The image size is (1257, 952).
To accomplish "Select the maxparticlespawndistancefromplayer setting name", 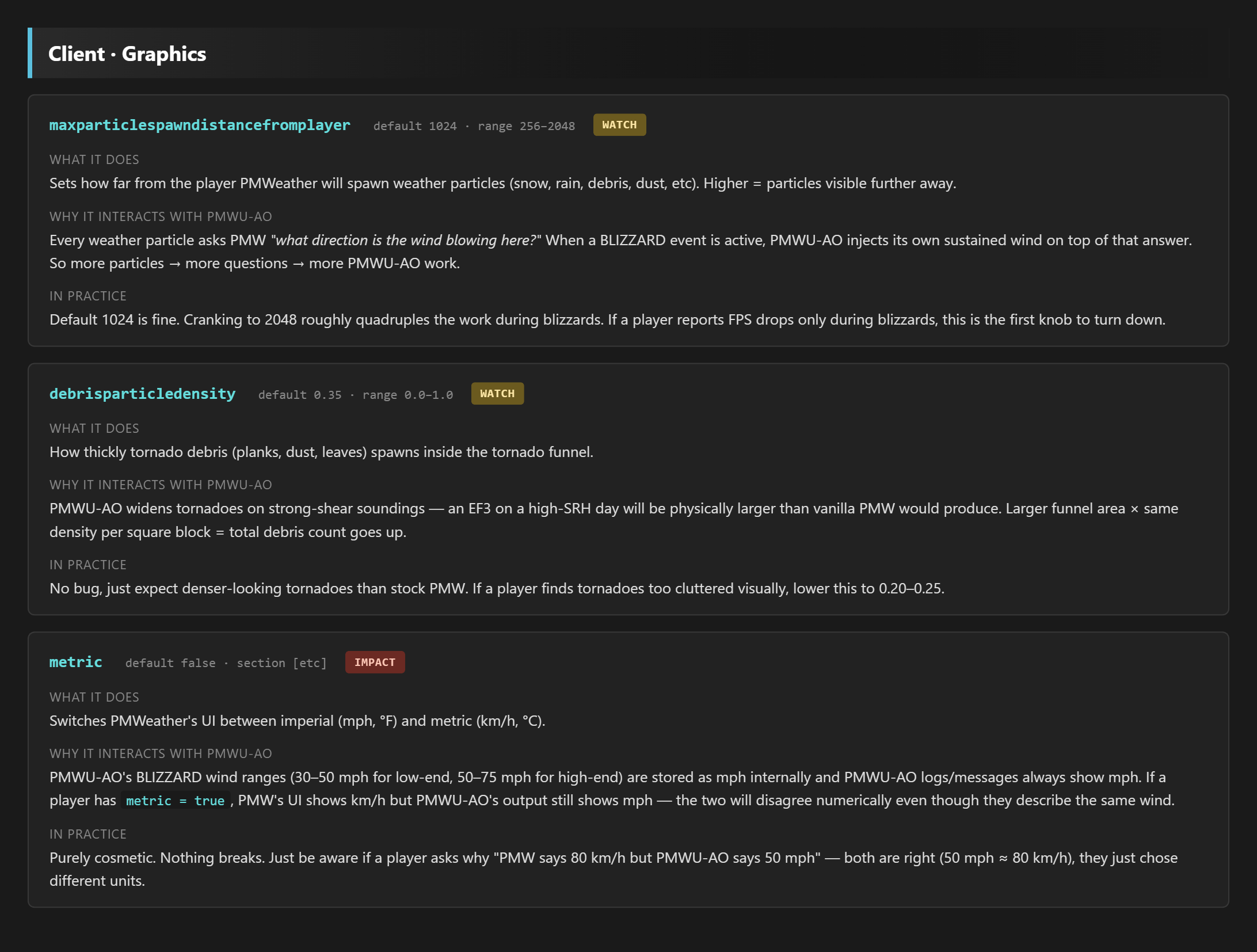I will pyautogui.click(x=200, y=125).
